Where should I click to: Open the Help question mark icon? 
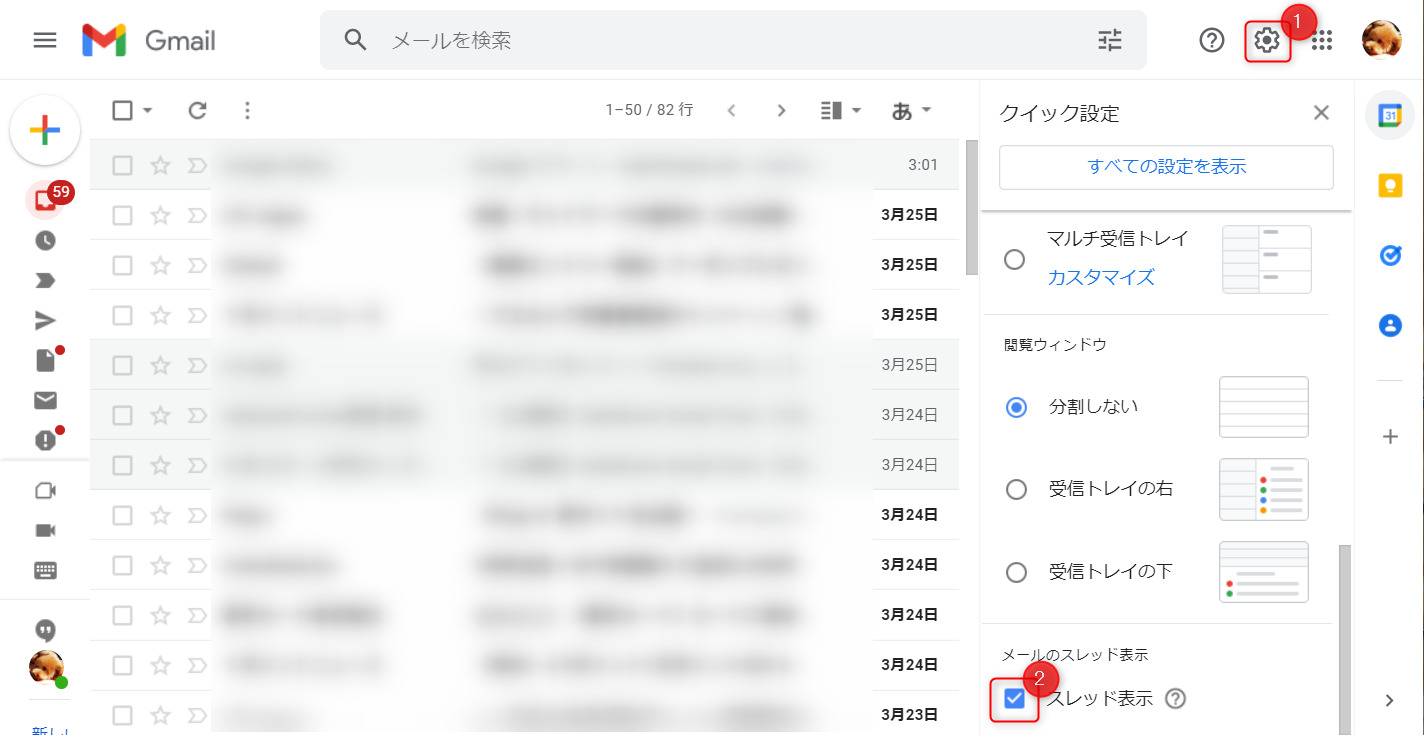click(1212, 40)
